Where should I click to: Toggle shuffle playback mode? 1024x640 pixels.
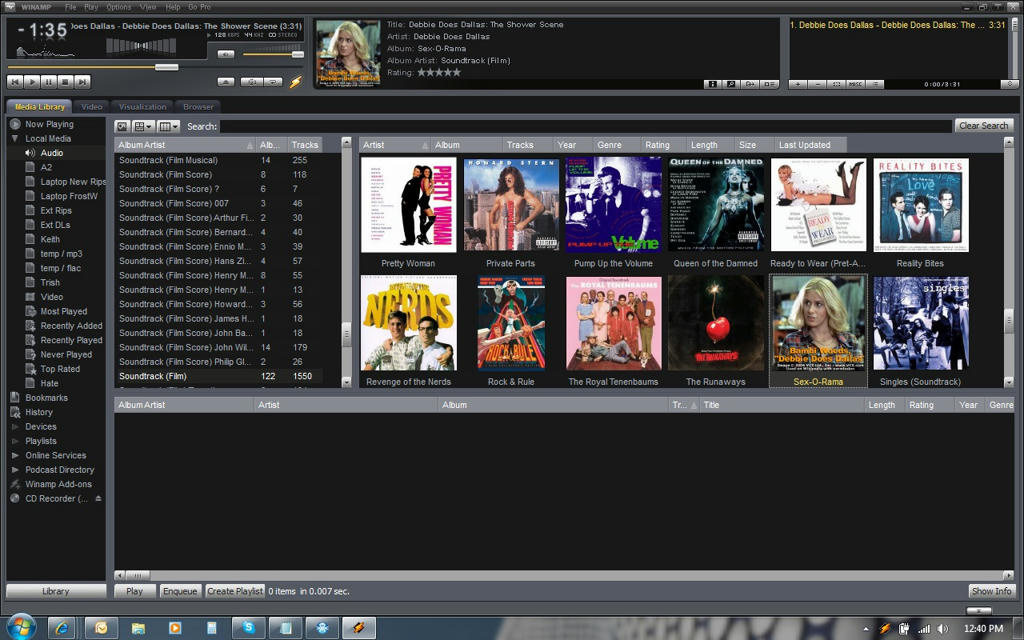point(251,82)
